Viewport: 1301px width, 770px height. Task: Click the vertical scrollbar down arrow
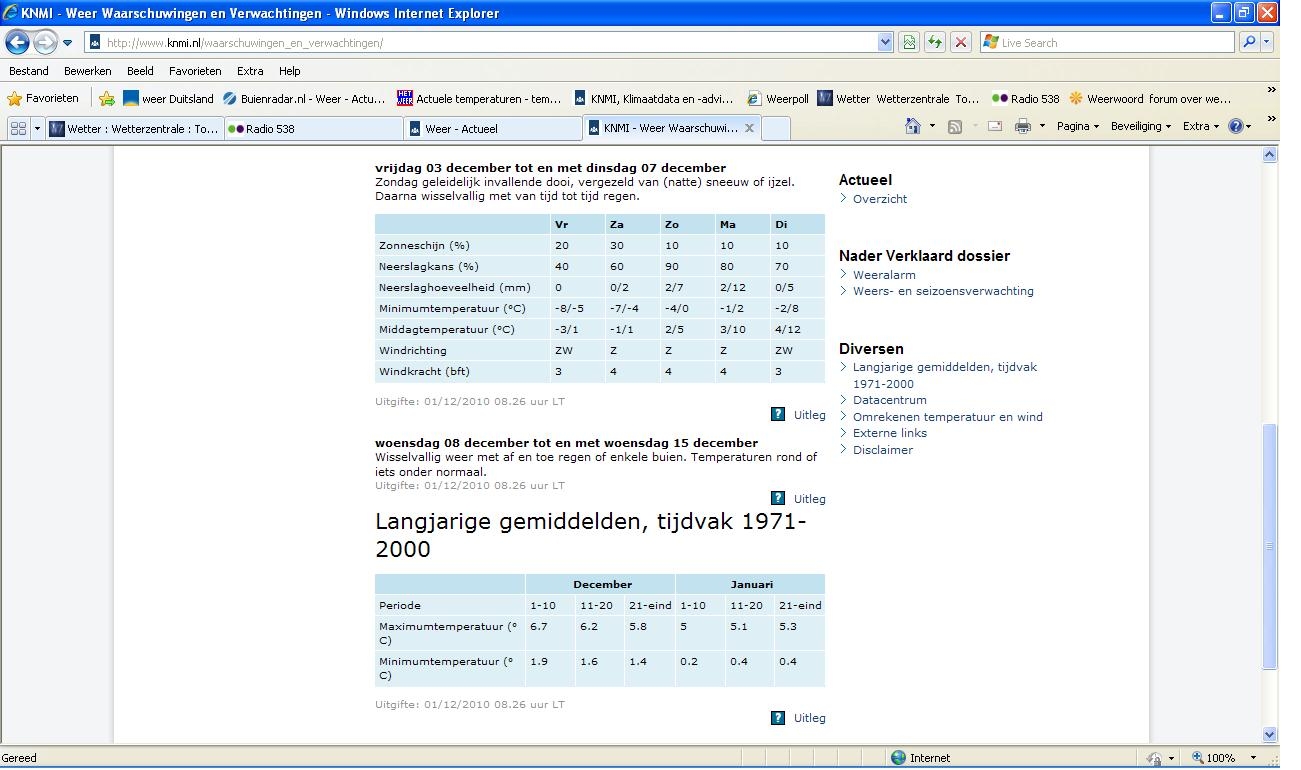click(1270, 734)
